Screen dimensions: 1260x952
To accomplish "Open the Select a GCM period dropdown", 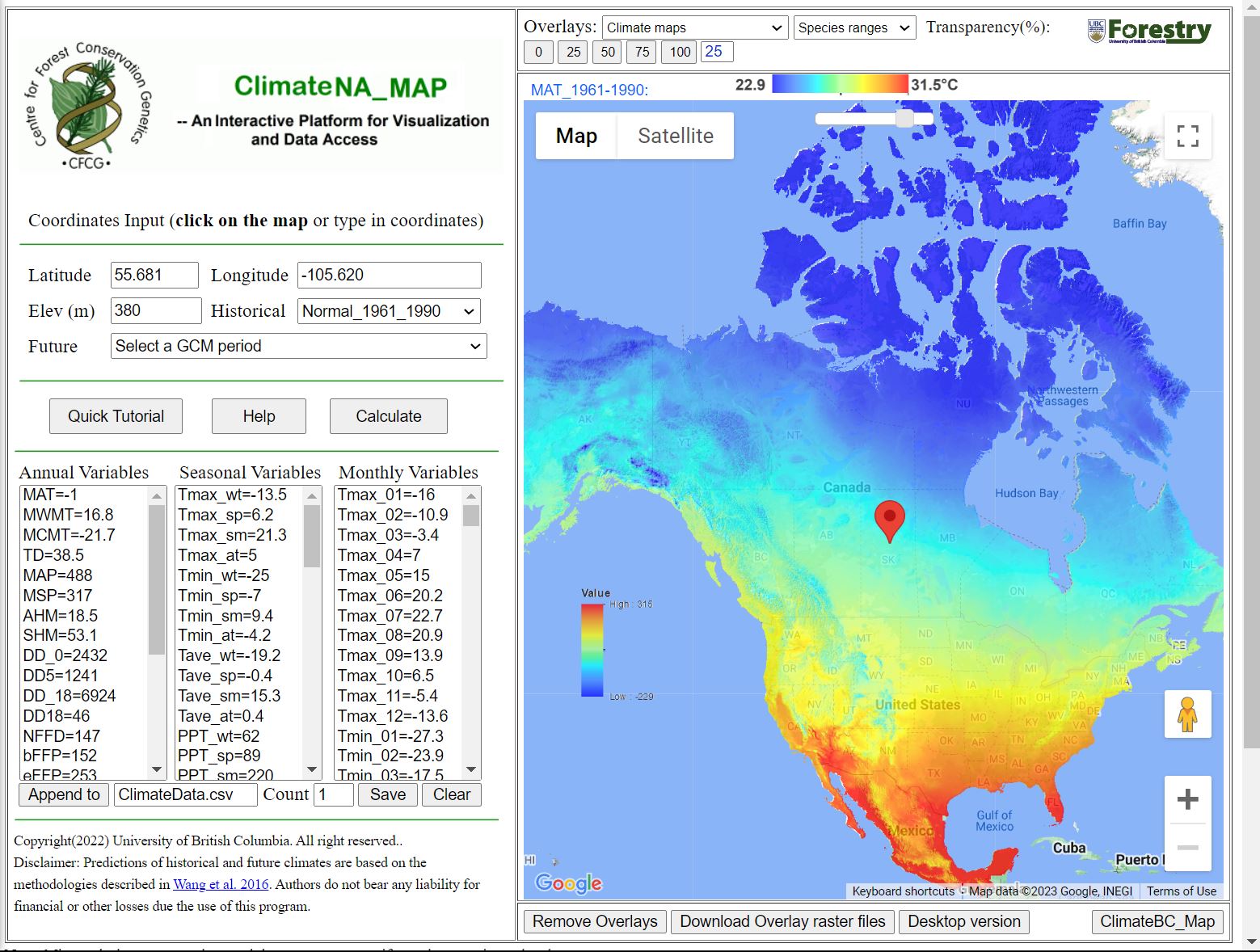I will (298, 346).
